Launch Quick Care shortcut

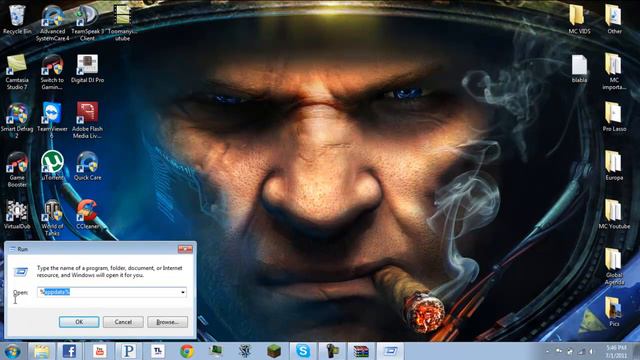tap(87, 166)
